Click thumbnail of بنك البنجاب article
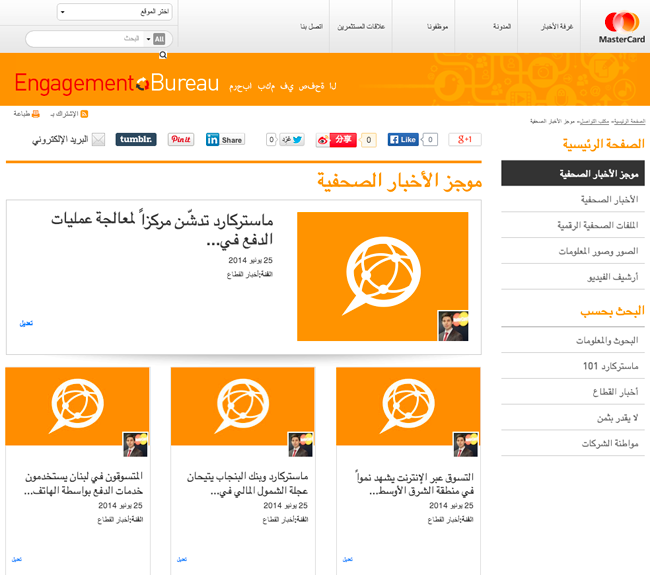 pos(243,407)
